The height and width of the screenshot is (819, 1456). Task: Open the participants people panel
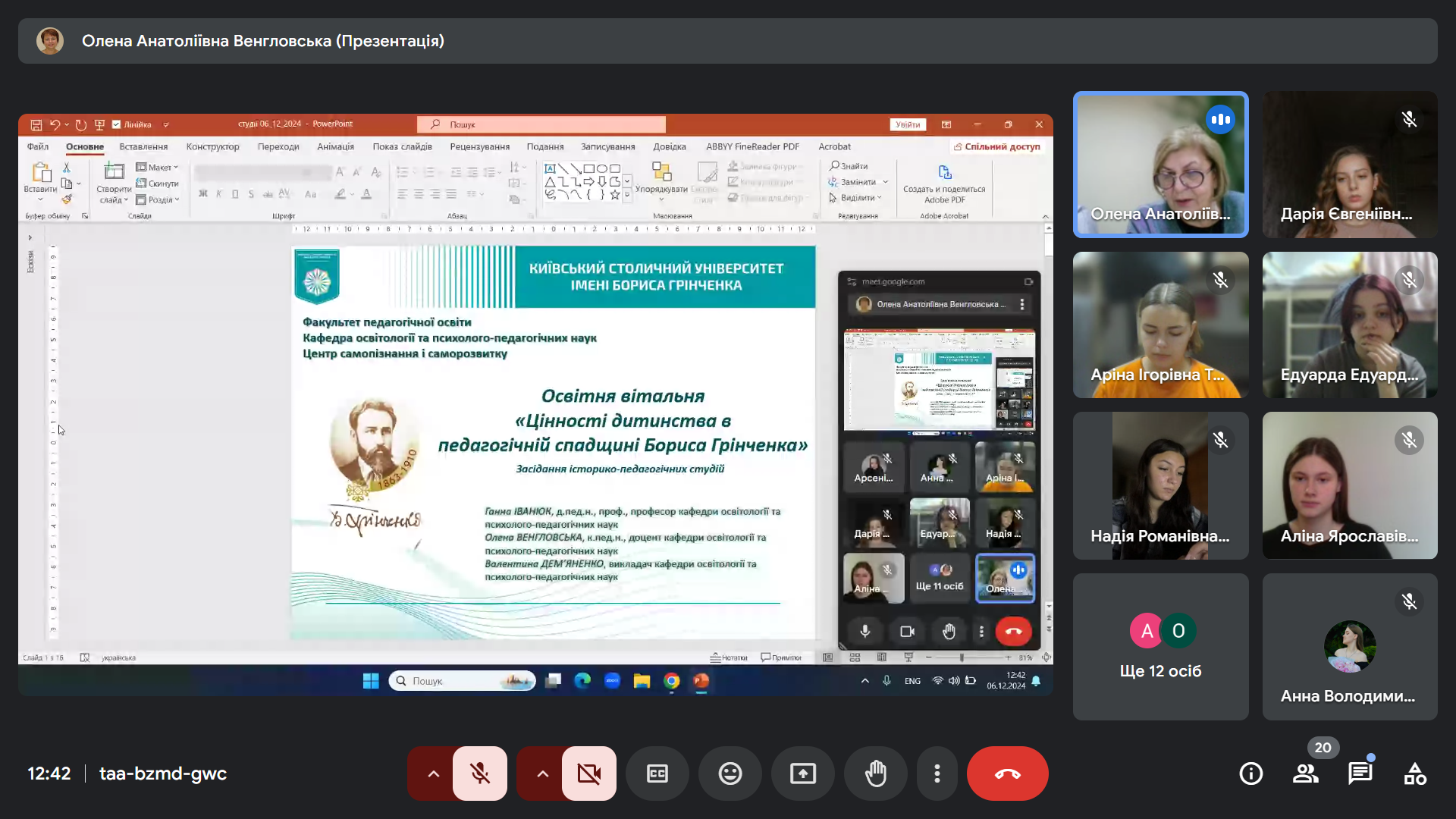click(x=1305, y=773)
